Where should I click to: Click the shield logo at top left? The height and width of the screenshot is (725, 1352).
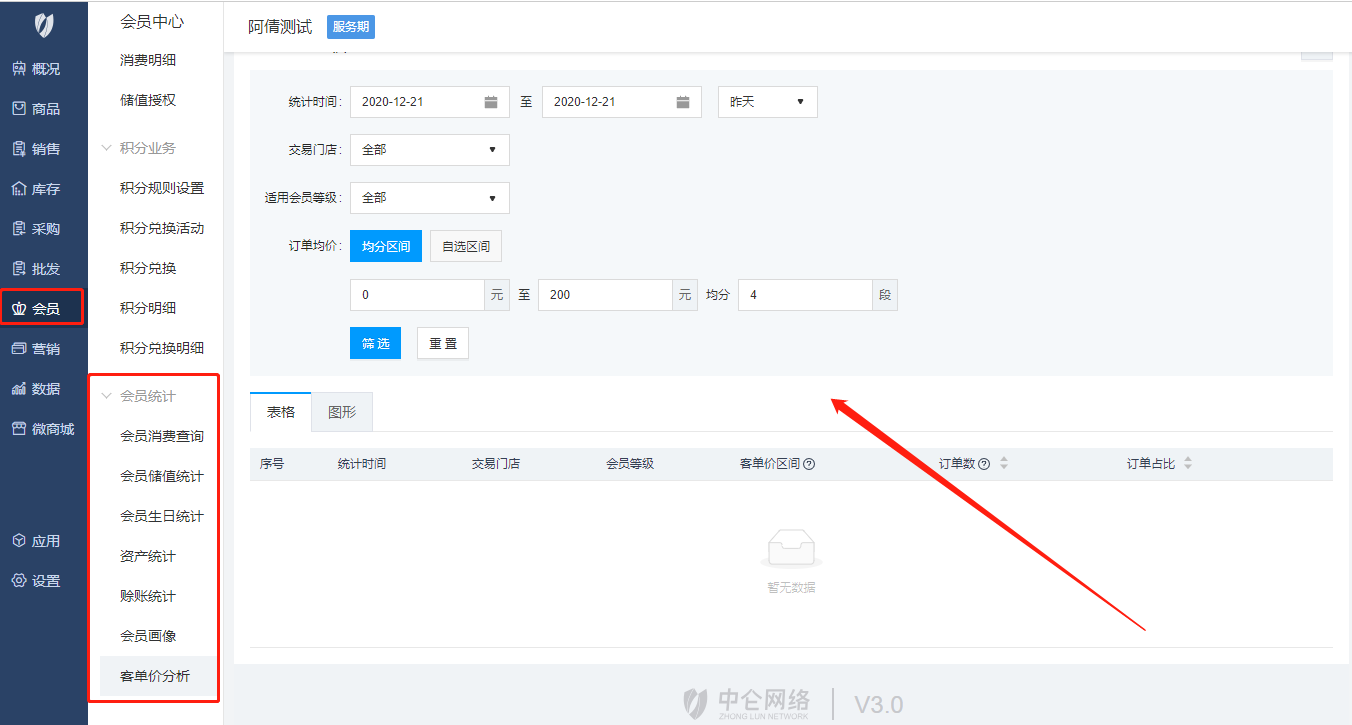point(44,24)
